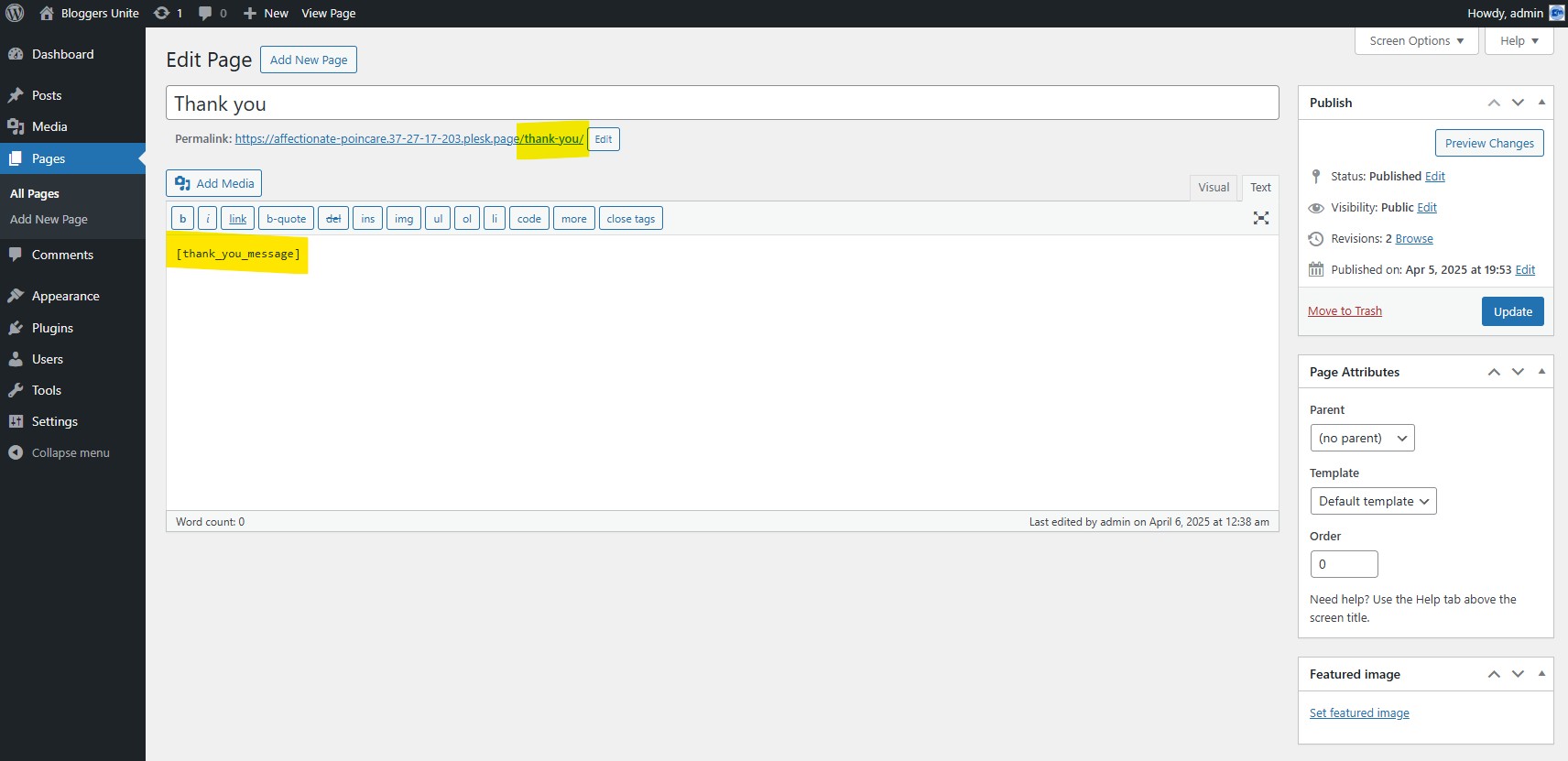
Task: Click the page title field
Action: 722,103
